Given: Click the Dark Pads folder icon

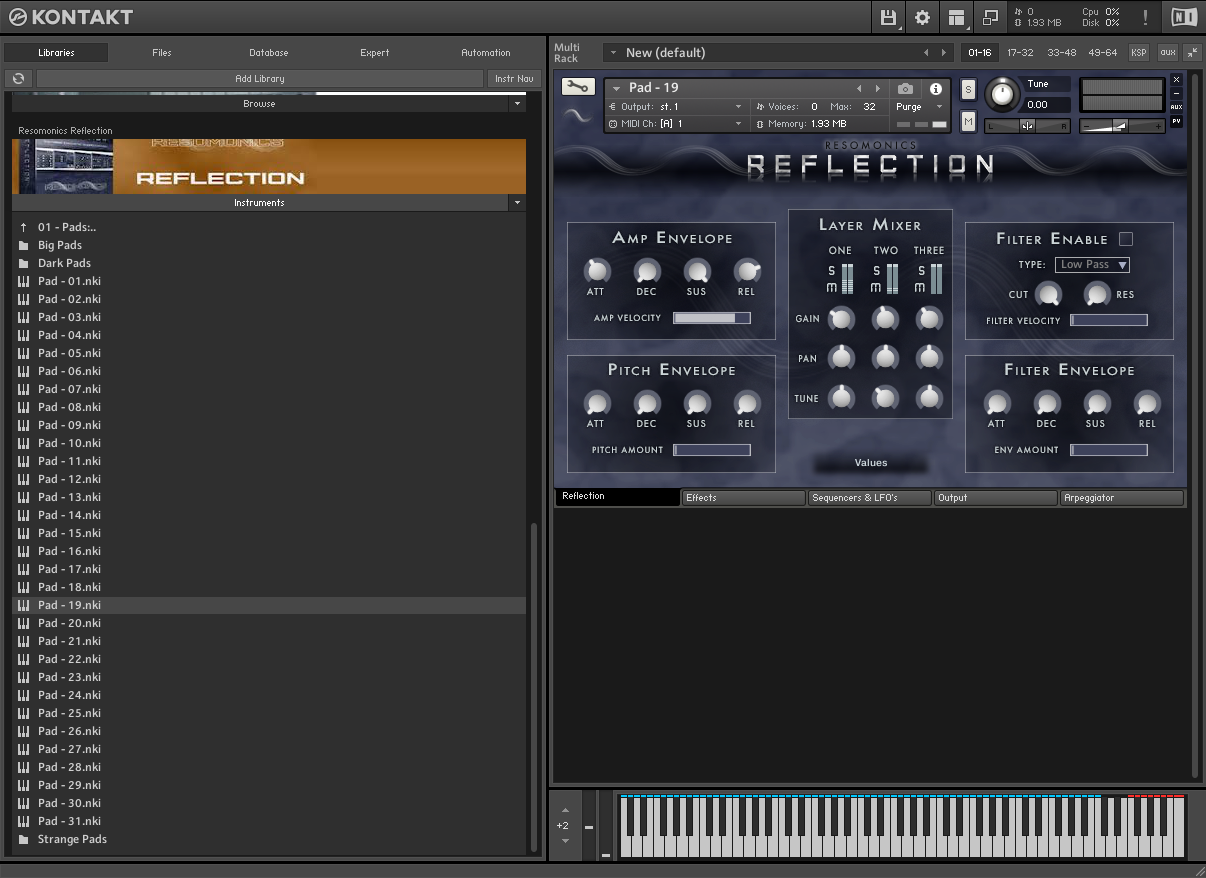Looking at the screenshot, I should pos(24,263).
